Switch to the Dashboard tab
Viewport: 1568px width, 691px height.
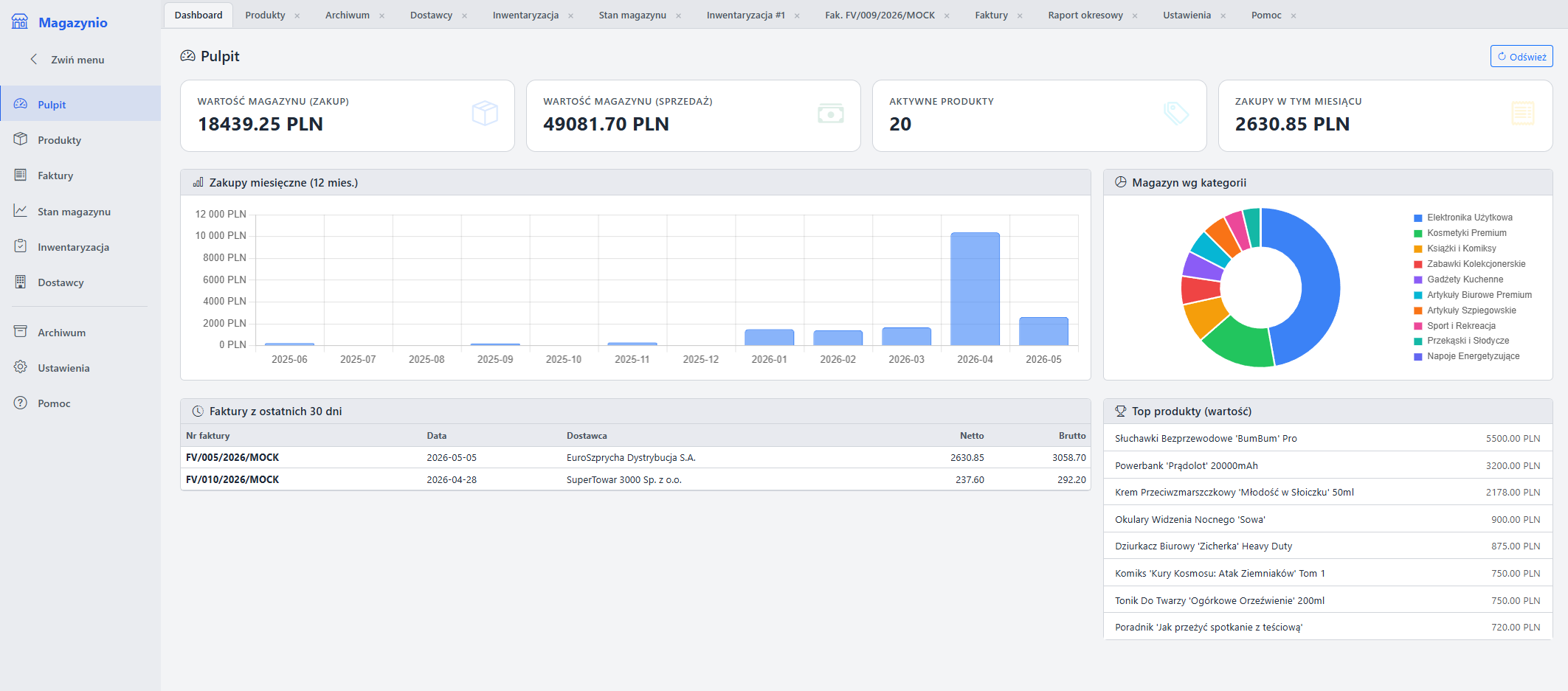click(x=198, y=15)
